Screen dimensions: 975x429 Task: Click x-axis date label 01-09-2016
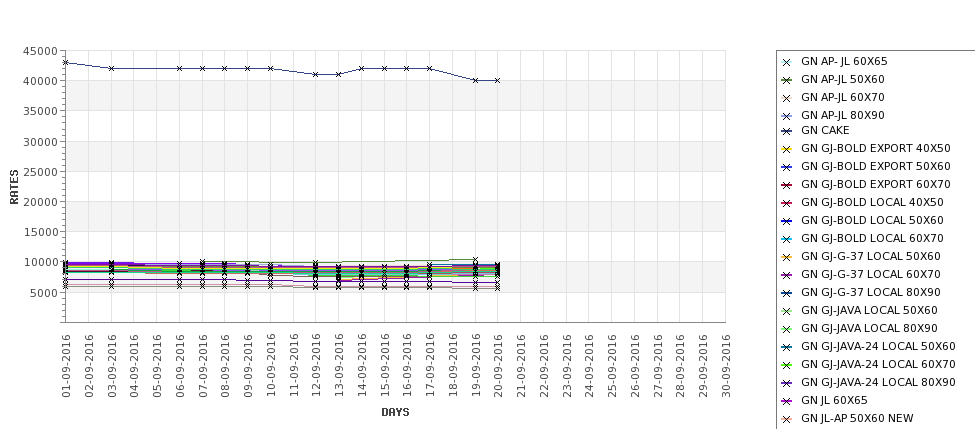tap(67, 366)
